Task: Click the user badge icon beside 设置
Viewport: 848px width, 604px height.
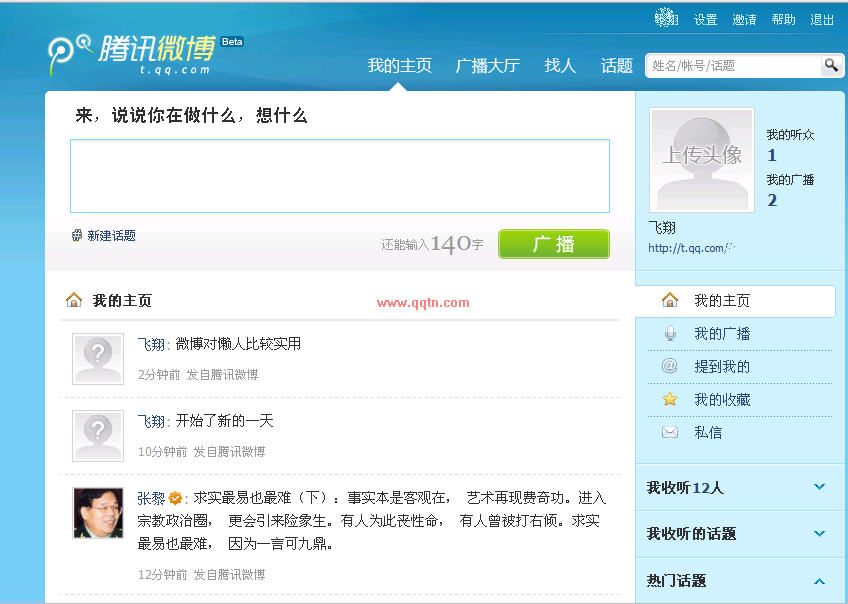Action: point(666,19)
